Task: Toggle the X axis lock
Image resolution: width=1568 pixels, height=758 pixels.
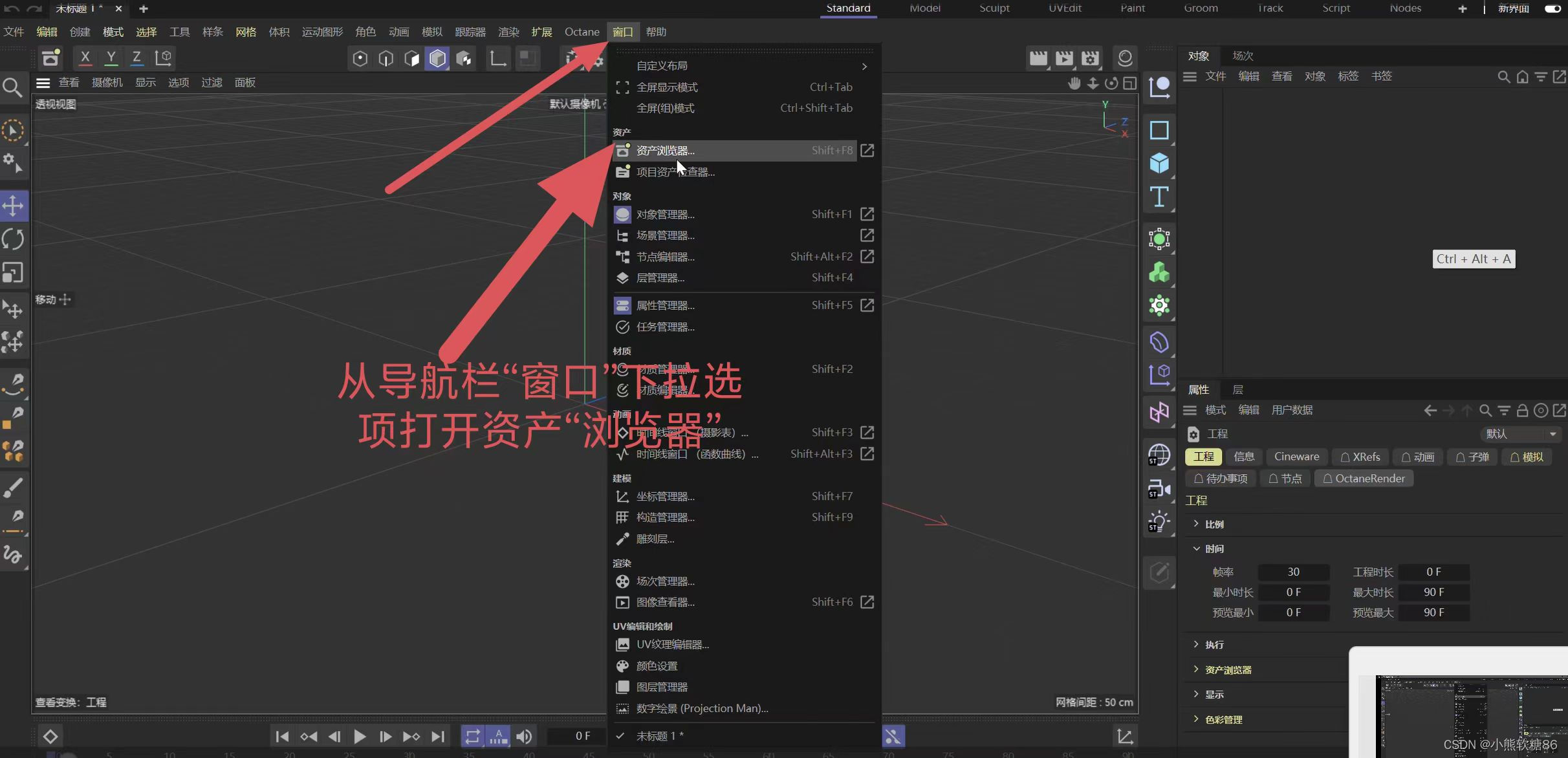Action: point(85,58)
